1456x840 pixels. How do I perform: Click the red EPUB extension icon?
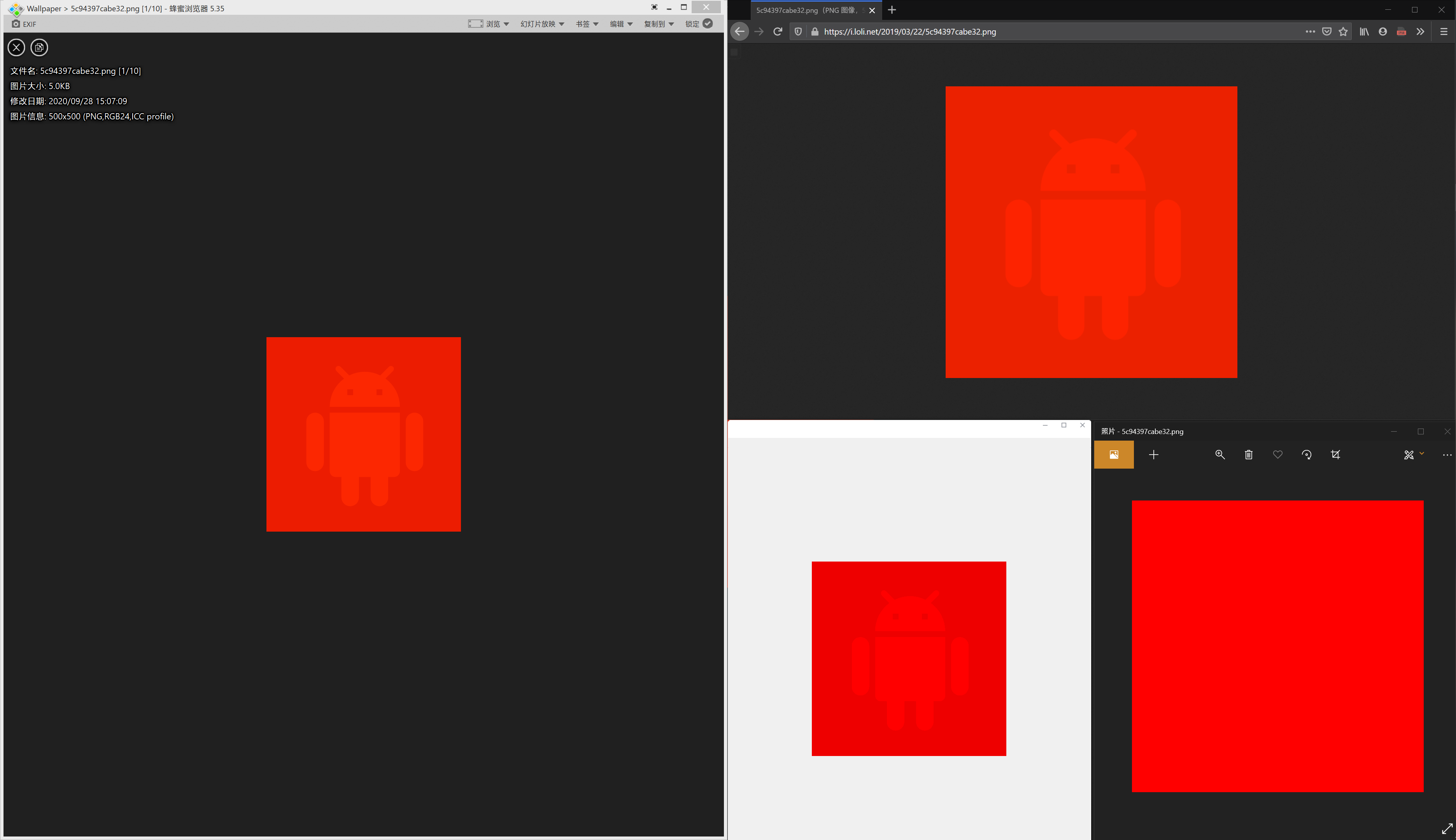point(1401,32)
